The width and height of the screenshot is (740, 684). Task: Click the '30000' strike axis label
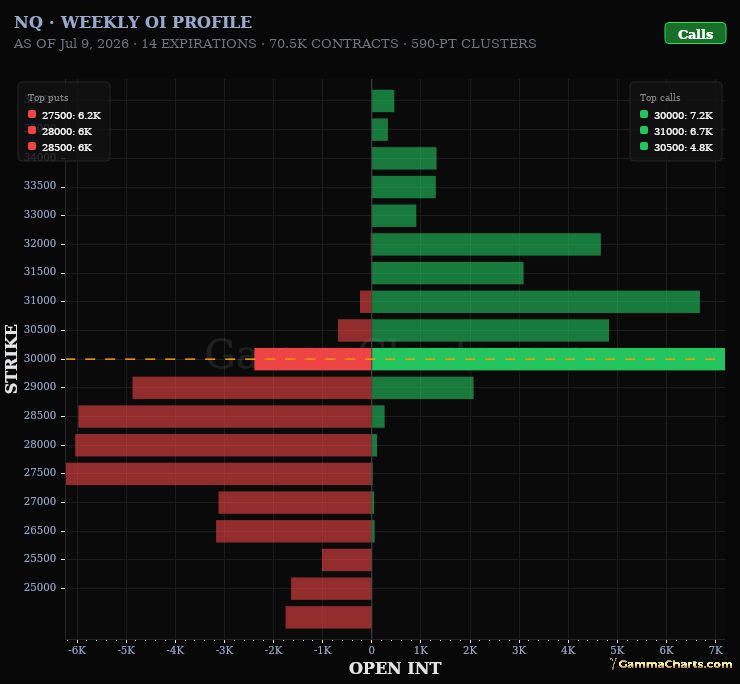click(40, 358)
